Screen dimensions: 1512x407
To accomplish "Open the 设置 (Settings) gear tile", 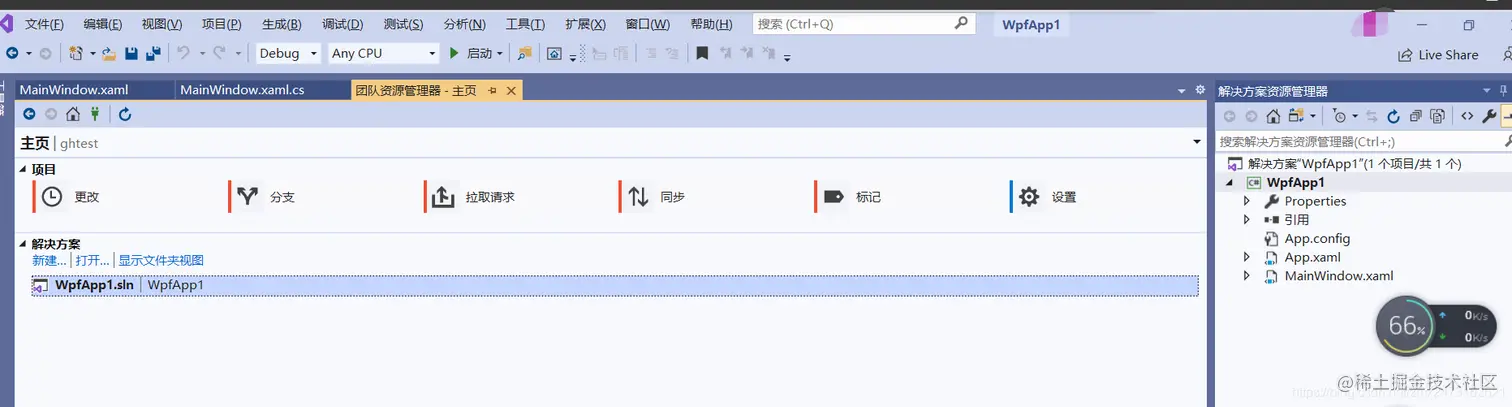I will point(1045,197).
